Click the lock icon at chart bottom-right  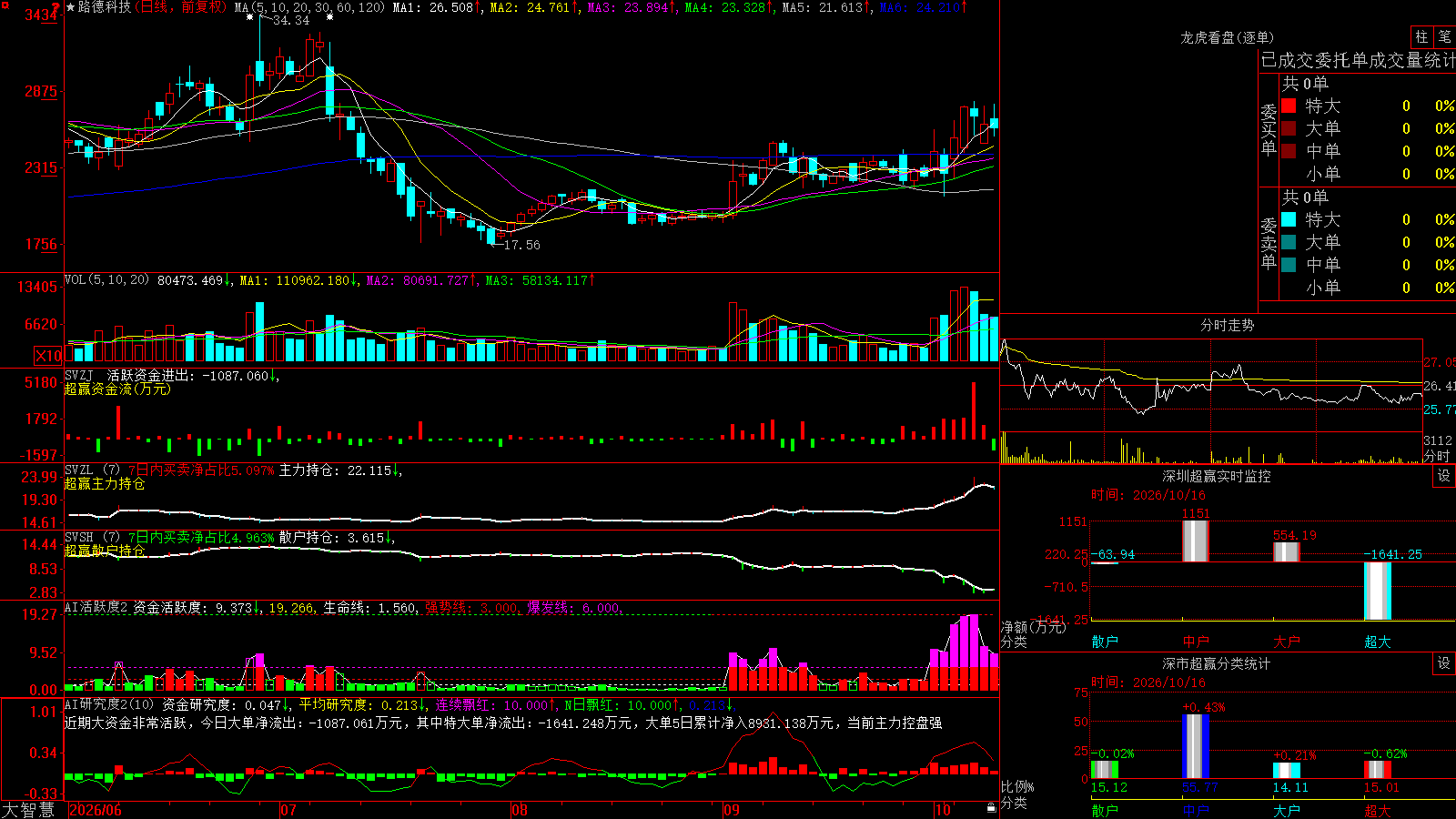pyautogui.click(x=992, y=808)
